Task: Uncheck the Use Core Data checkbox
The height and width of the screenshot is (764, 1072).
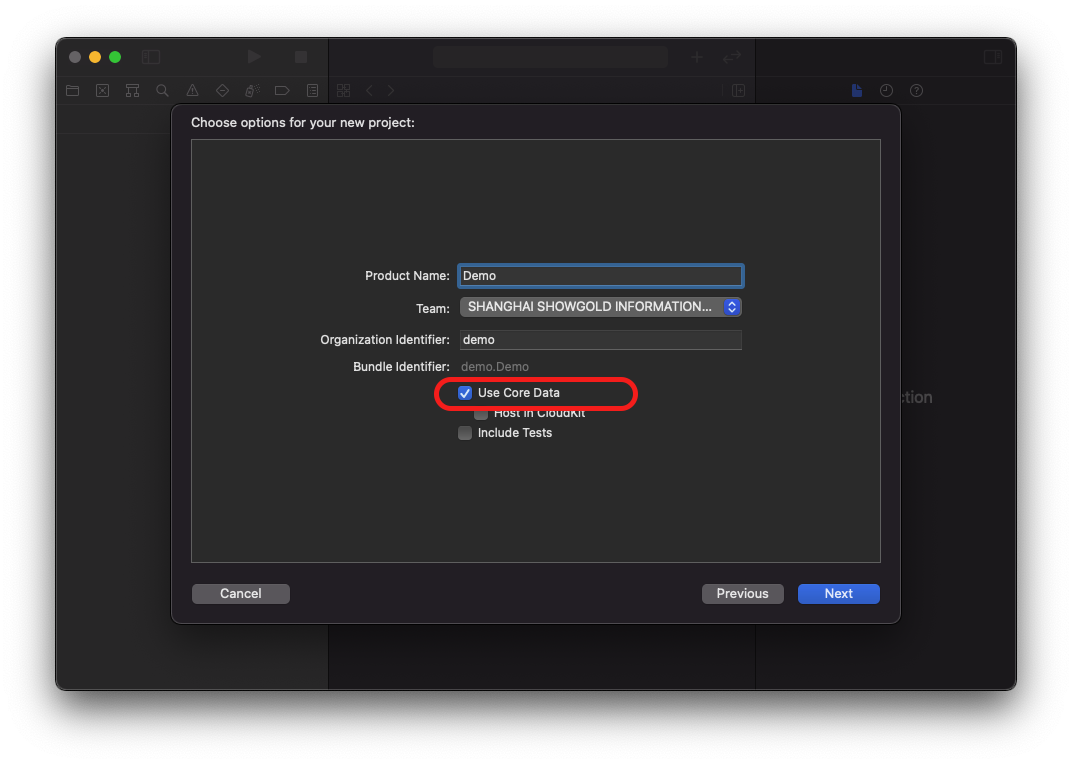Action: (x=465, y=393)
